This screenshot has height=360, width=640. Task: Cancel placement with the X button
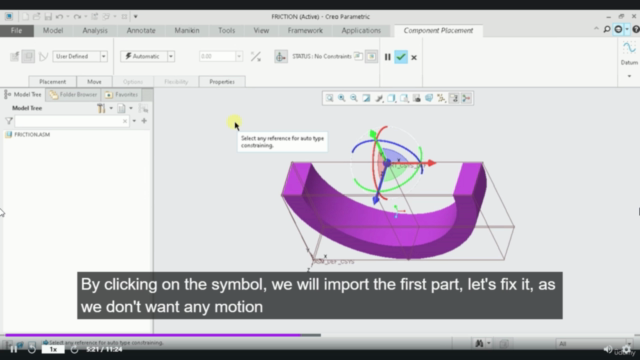(414, 58)
